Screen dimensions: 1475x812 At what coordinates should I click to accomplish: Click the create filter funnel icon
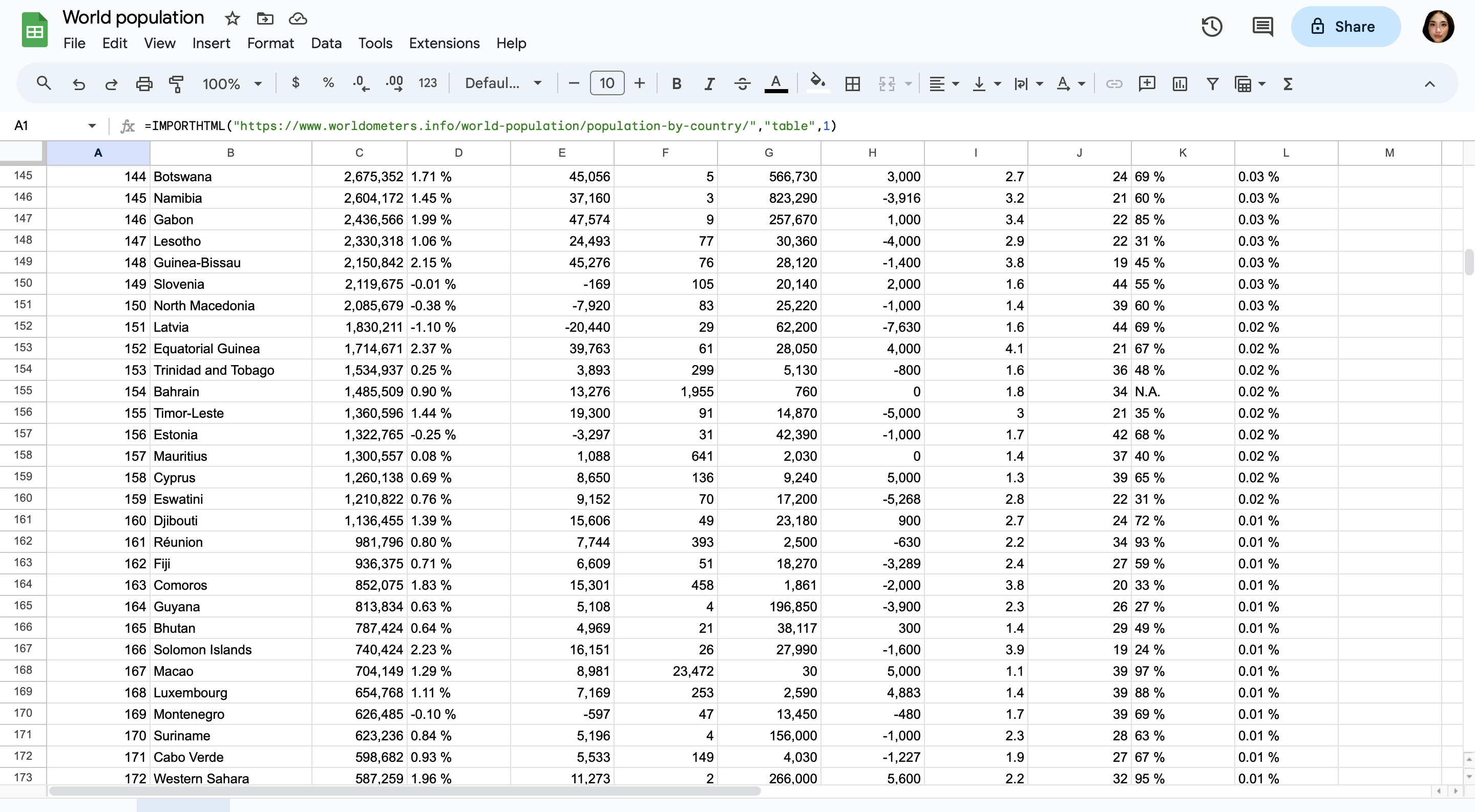(x=1212, y=83)
